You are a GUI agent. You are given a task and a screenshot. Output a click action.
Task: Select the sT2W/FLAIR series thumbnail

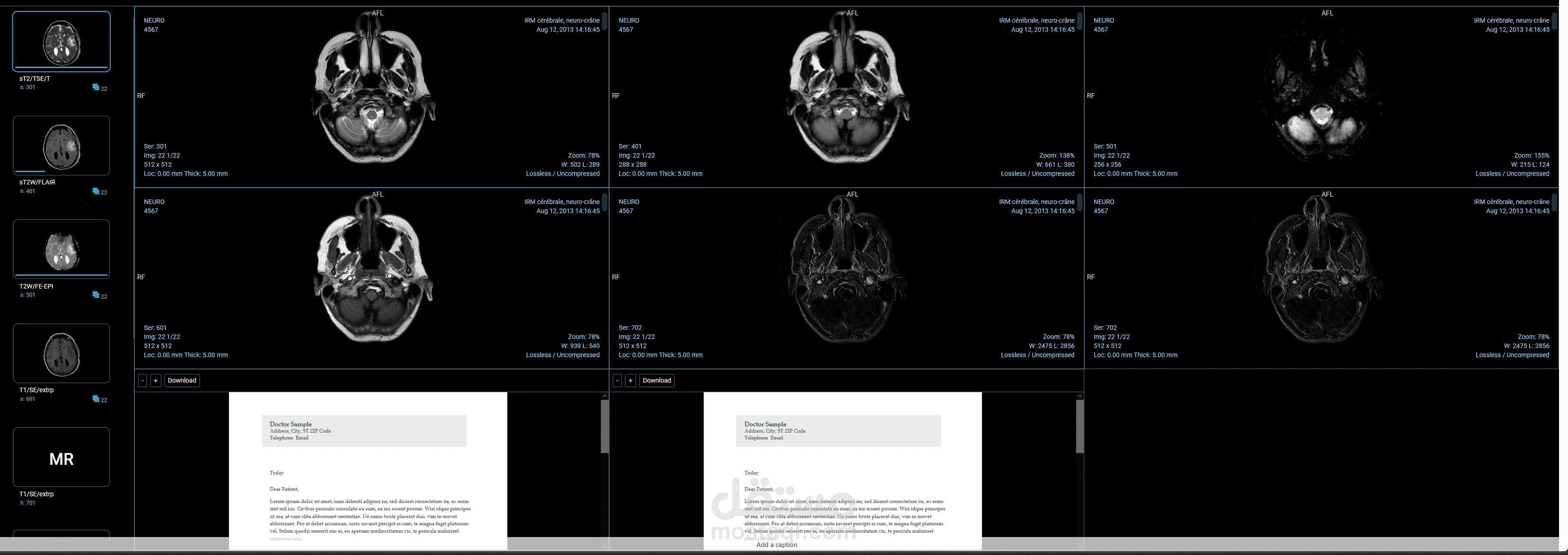click(61, 146)
